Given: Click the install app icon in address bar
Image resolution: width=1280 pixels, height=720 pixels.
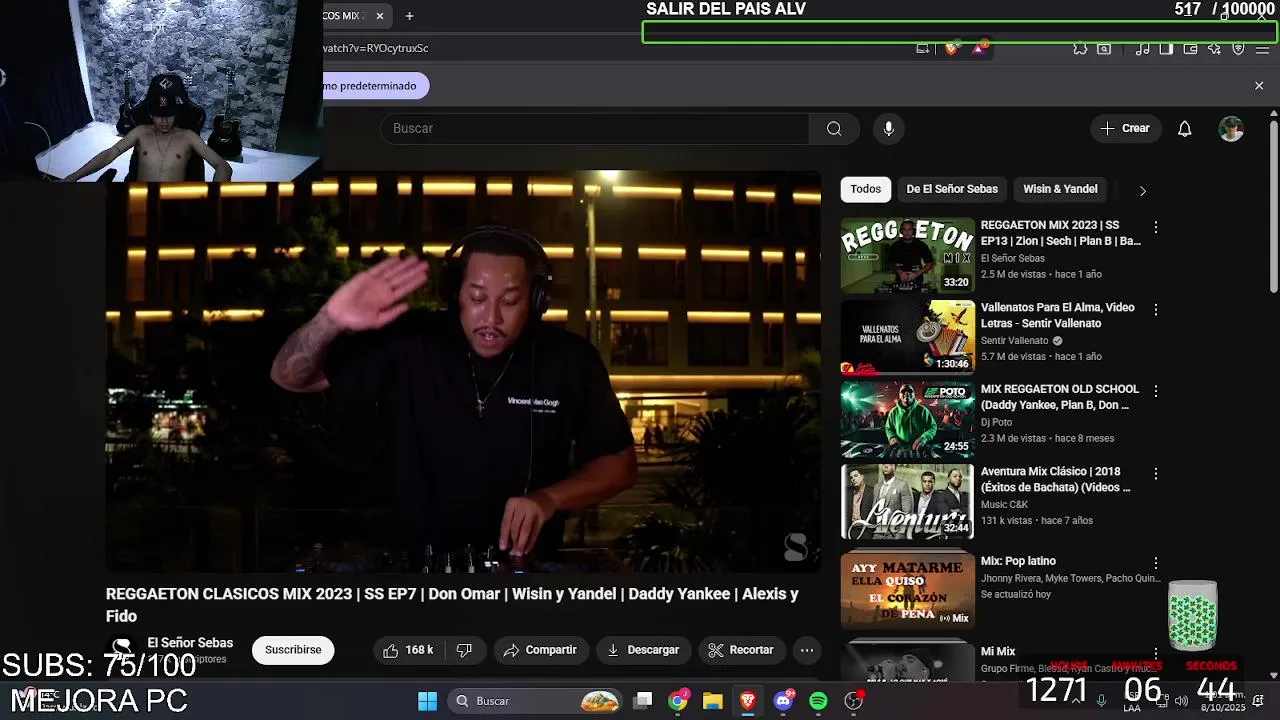Looking at the screenshot, I should pos(923,48).
